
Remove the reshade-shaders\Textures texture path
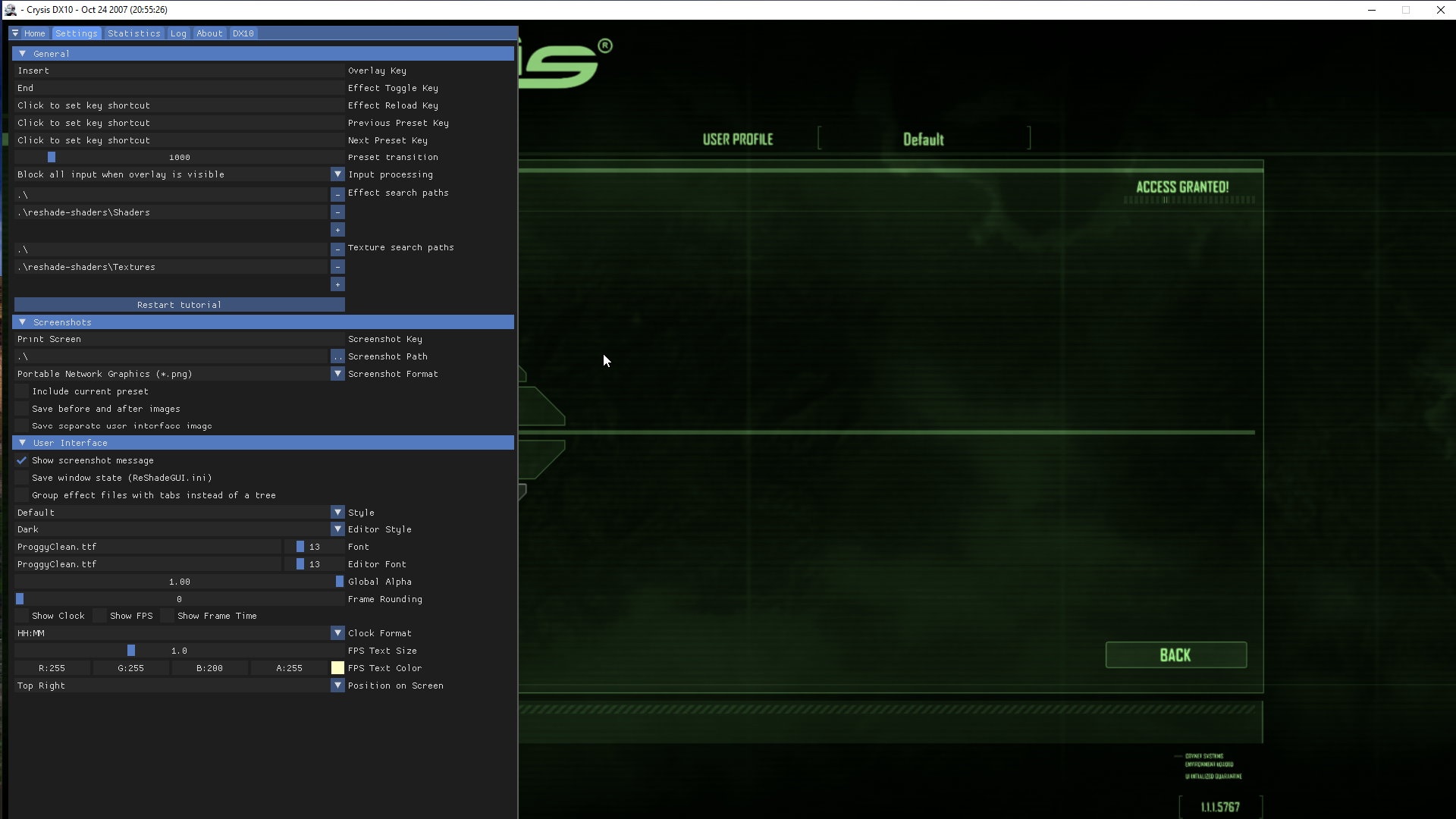[337, 267]
